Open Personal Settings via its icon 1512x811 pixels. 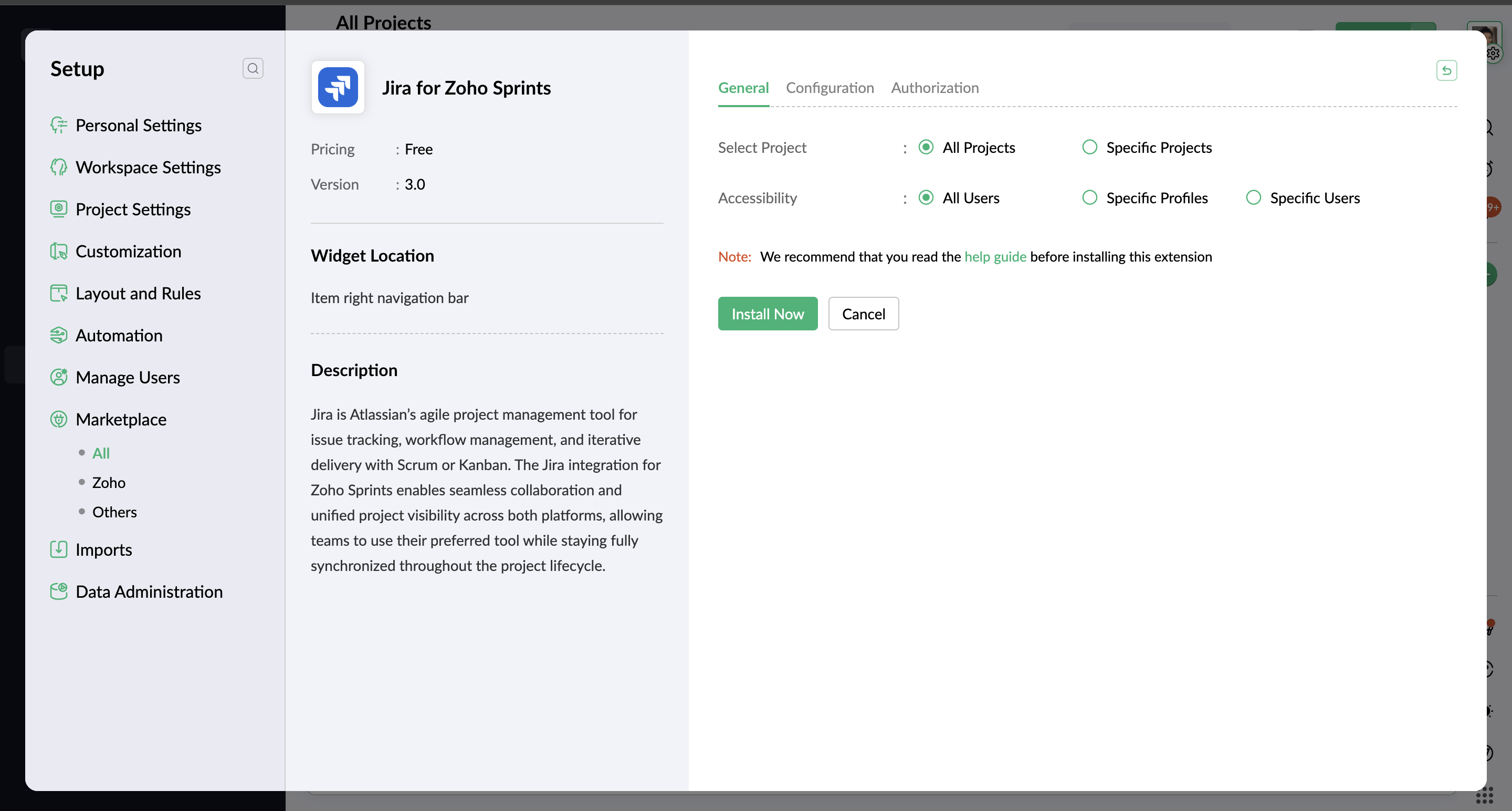click(x=59, y=125)
